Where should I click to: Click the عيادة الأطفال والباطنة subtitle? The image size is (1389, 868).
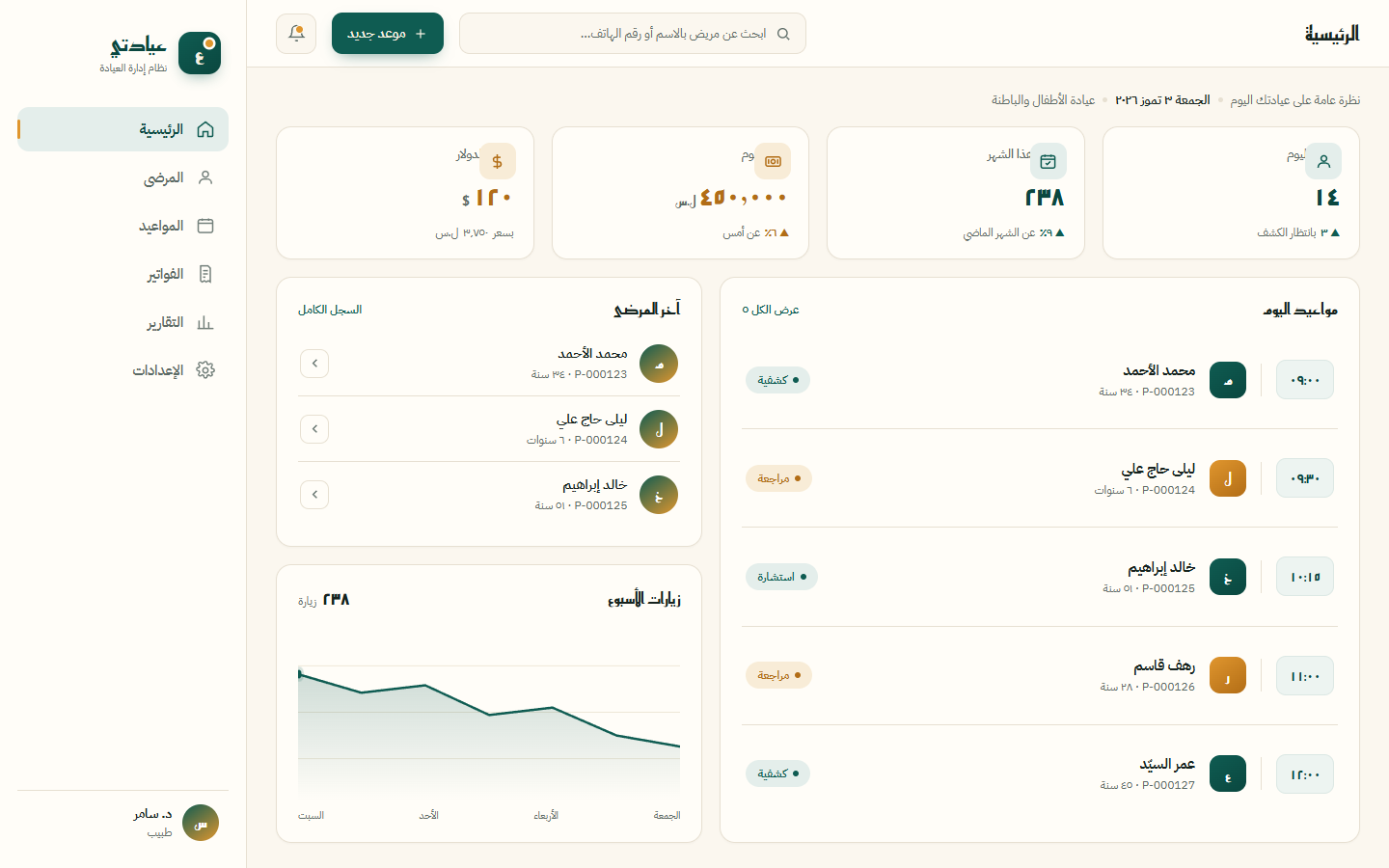click(1043, 100)
